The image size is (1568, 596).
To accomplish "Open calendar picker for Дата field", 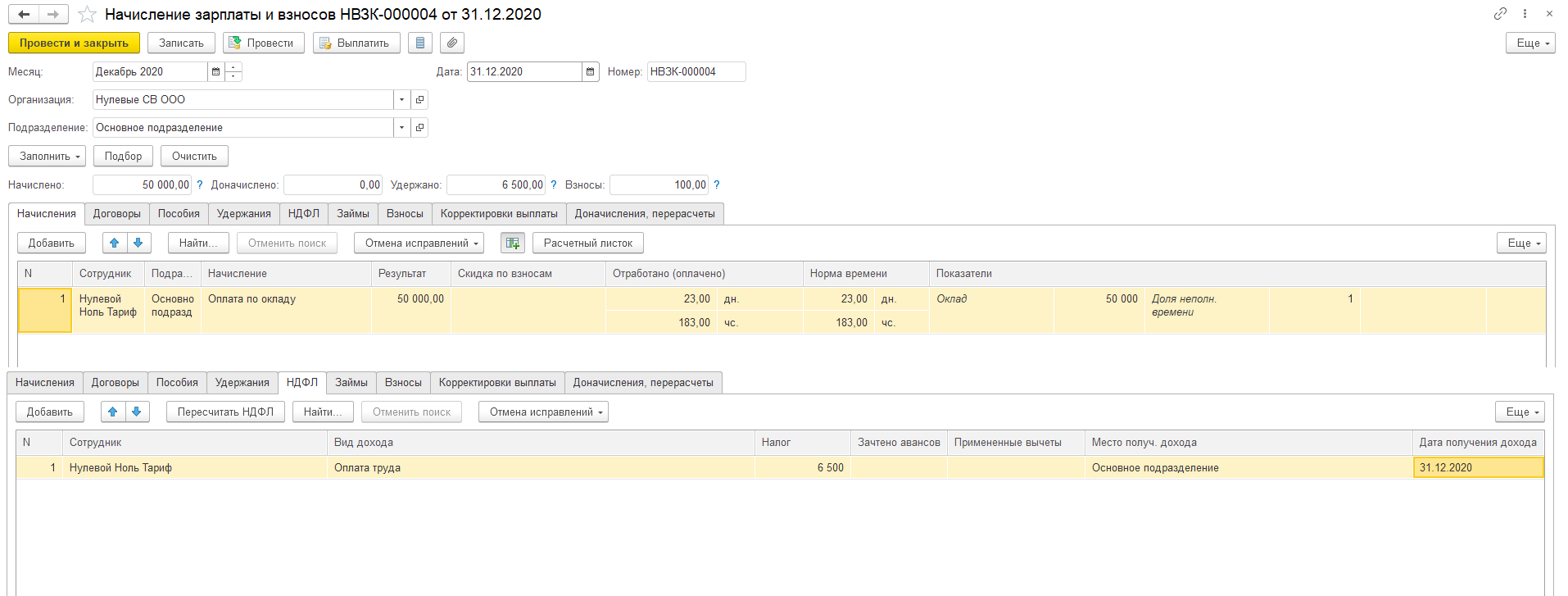I will pos(591,72).
